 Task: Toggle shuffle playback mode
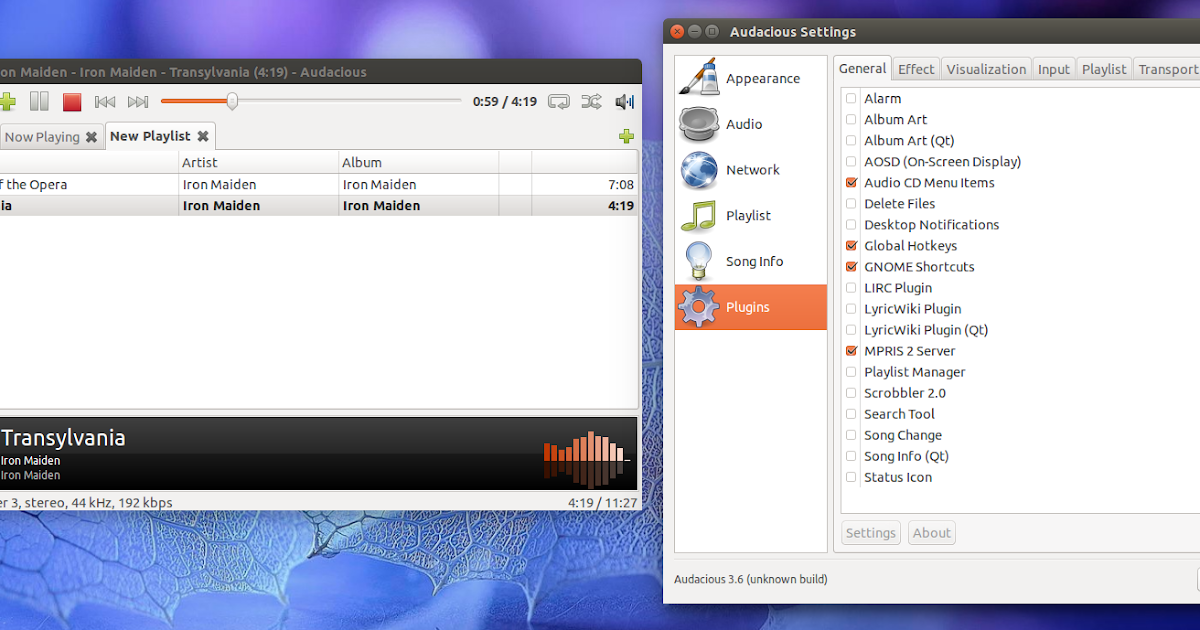pyautogui.click(x=591, y=101)
